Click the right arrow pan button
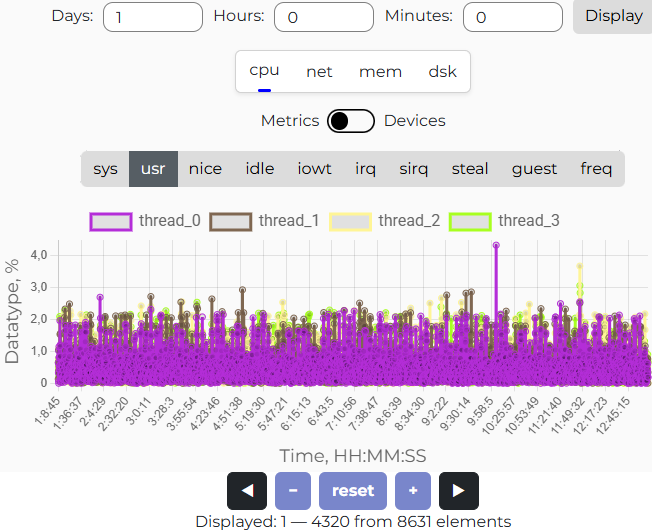The image size is (652, 530). click(x=459, y=491)
